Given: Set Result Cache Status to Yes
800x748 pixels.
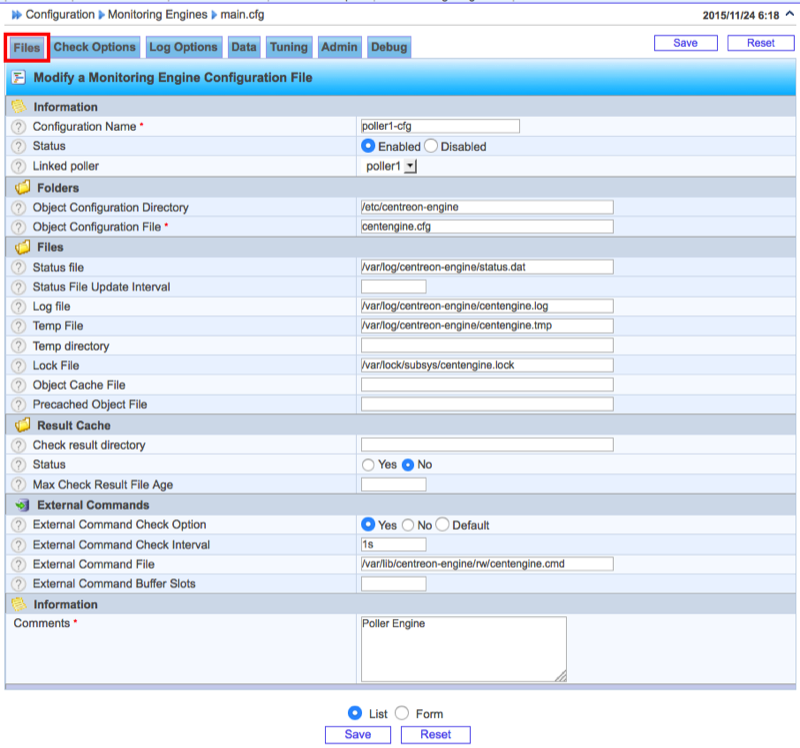Looking at the screenshot, I should [368, 465].
